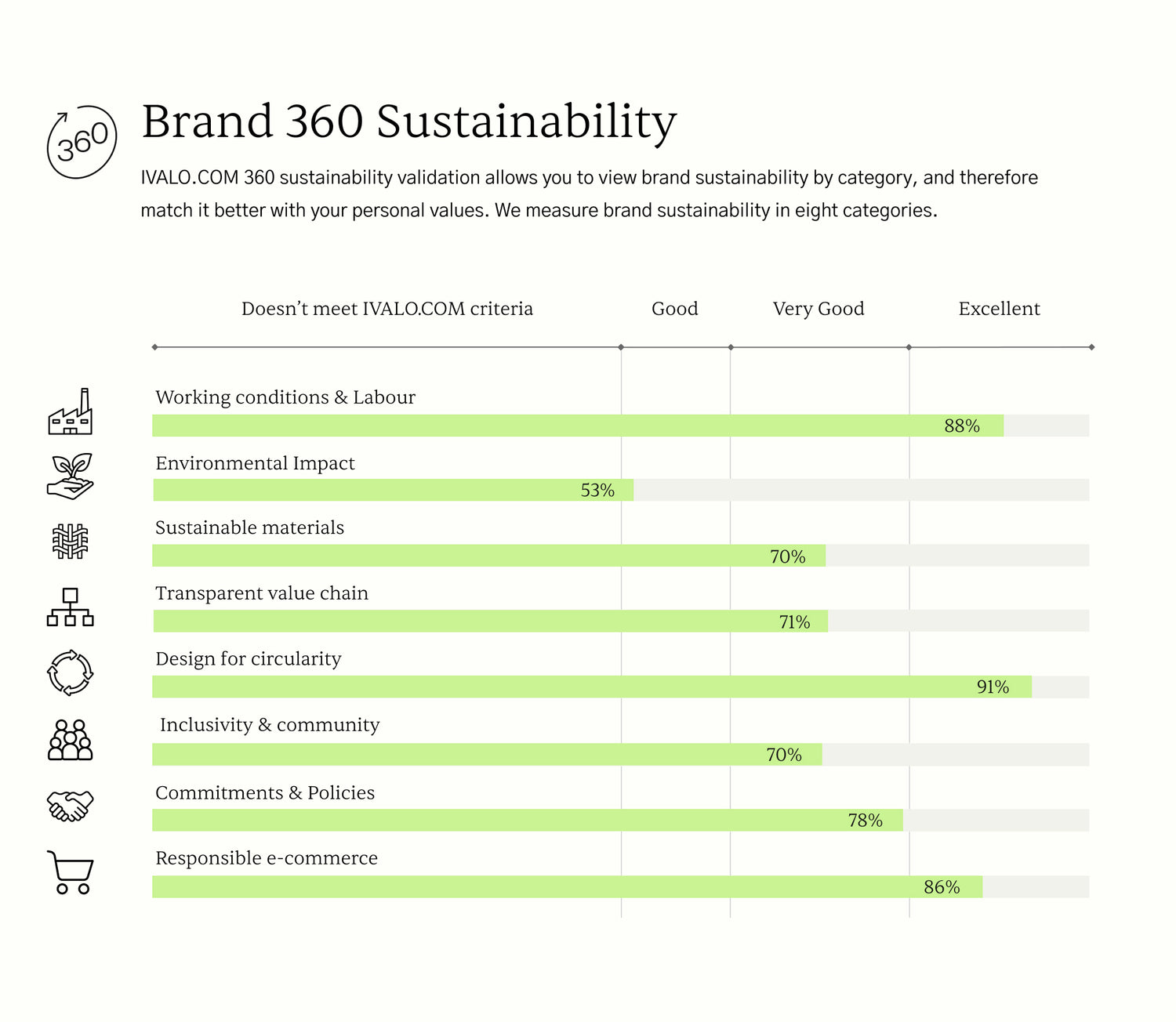The height and width of the screenshot is (1022, 1176).
Task: Click the shopping cart e-commerce icon
Action: point(71,872)
